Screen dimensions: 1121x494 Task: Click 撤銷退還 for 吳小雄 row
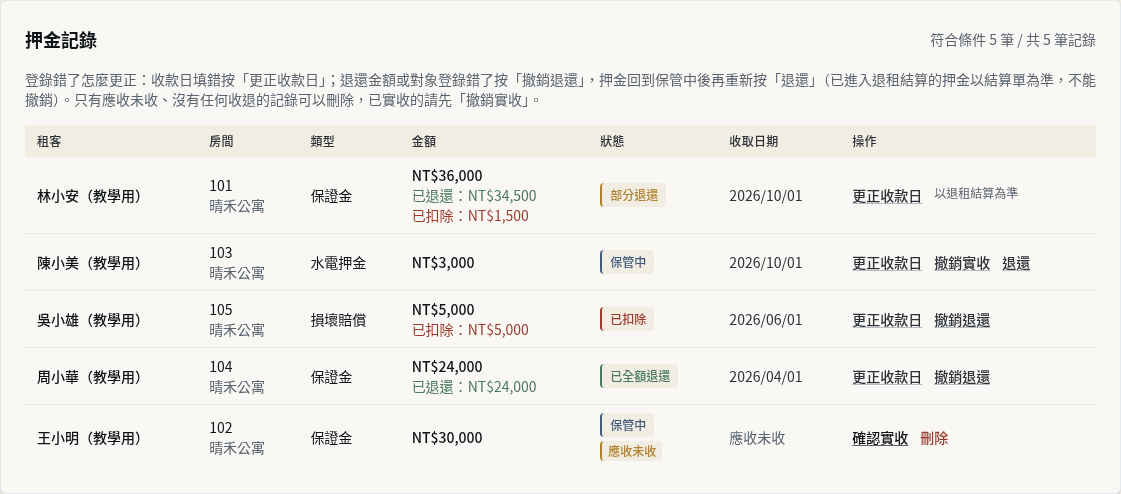[x=962, y=320]
